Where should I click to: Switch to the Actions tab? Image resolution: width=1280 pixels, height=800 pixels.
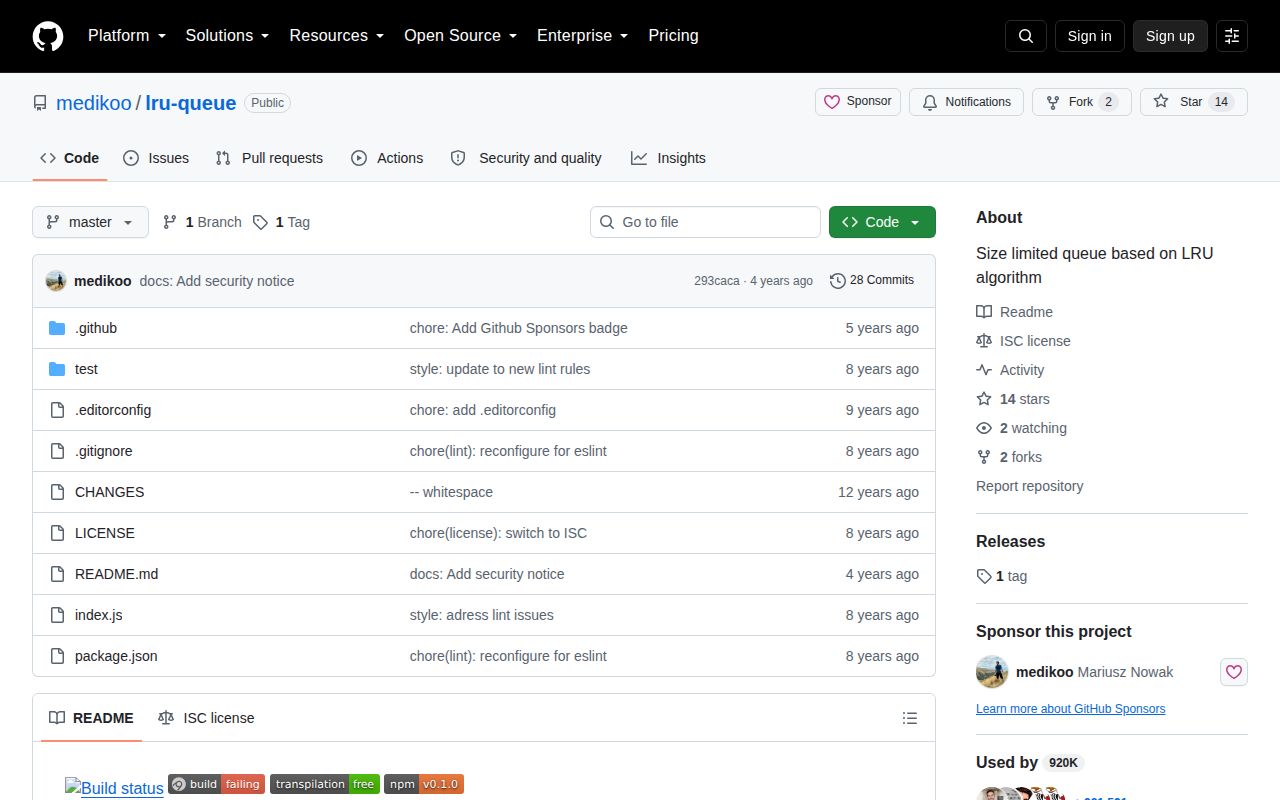click(387, 158)
